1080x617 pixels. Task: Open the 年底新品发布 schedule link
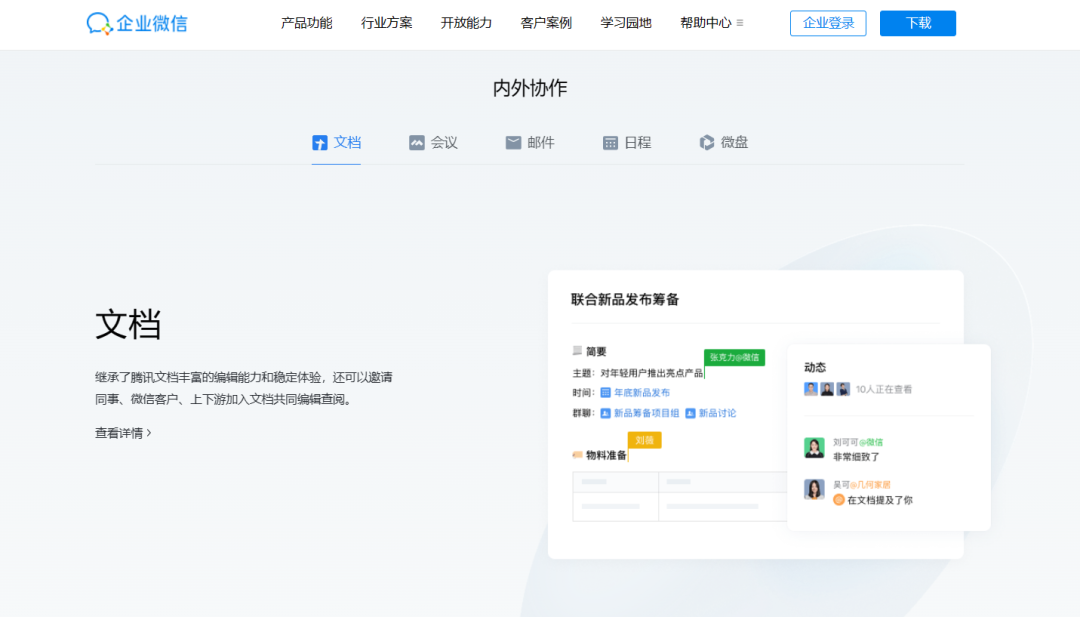641,393
